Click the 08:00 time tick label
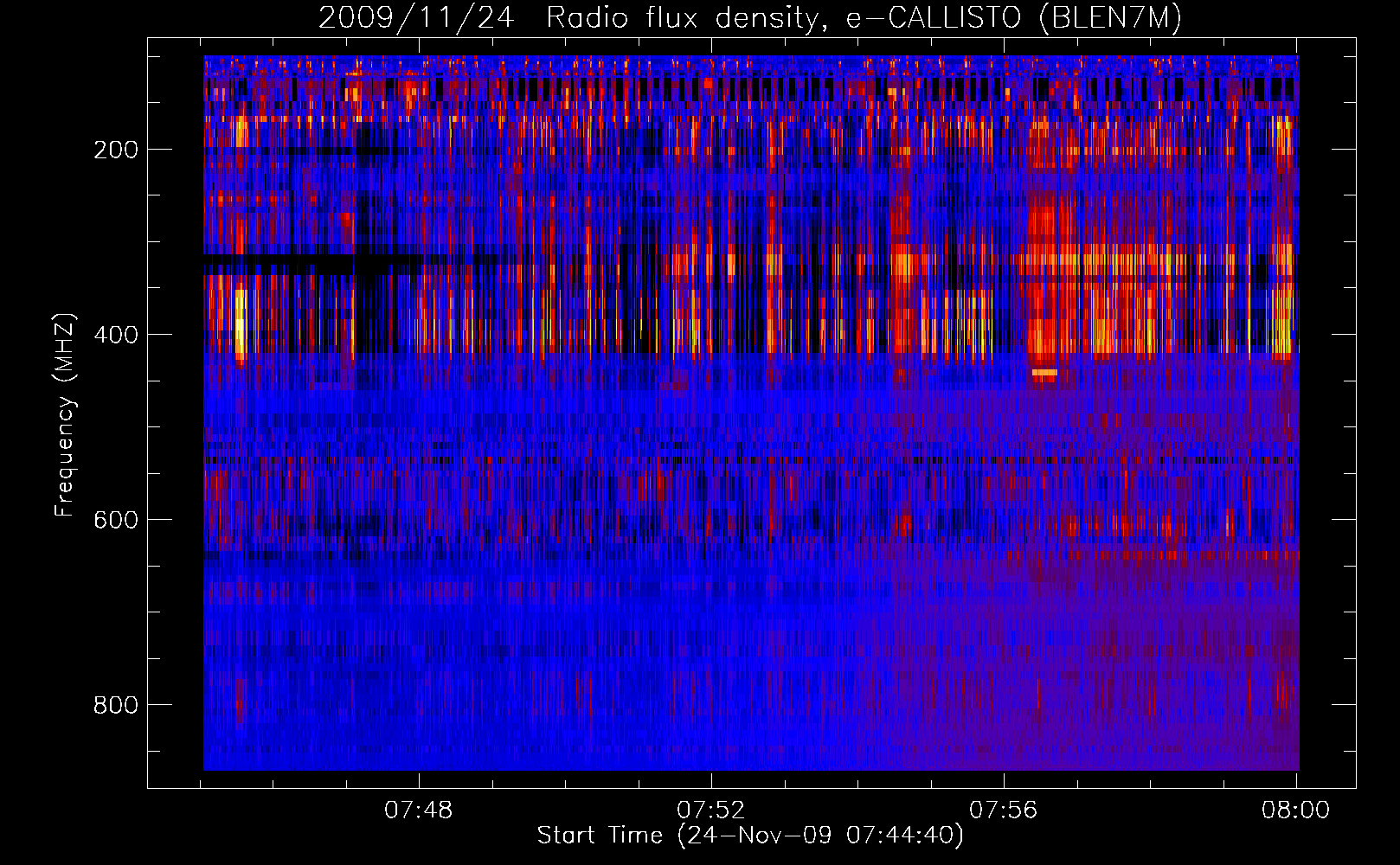Screen dimensions: 1400x865 (1296, 811)
